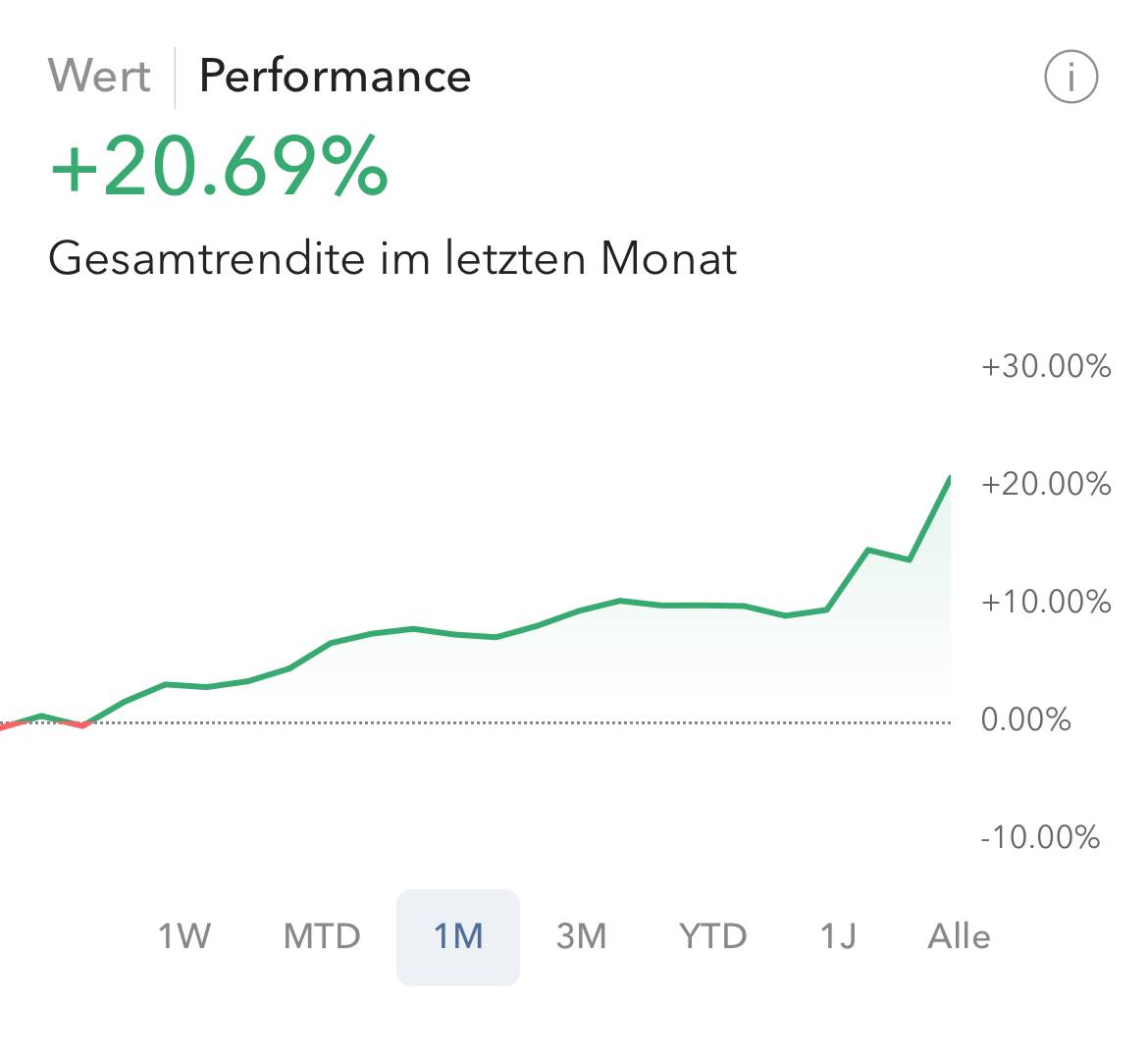Screen dimensions: 1148x1061
Task: Select the 1M time range
Action: pos(458,936)
